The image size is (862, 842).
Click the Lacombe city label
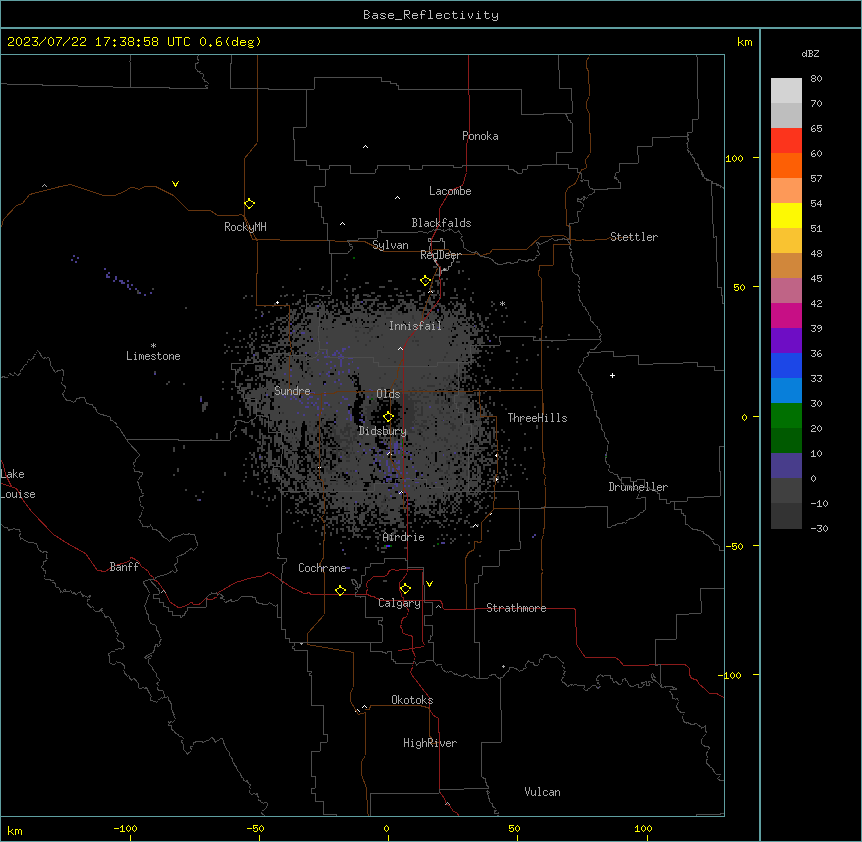coord(450,191)
